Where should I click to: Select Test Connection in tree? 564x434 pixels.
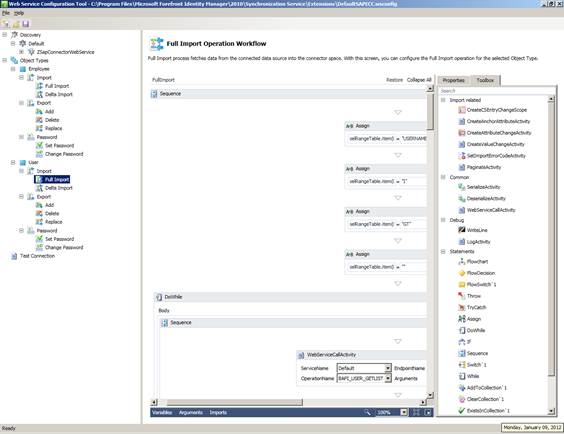point(37,256)
